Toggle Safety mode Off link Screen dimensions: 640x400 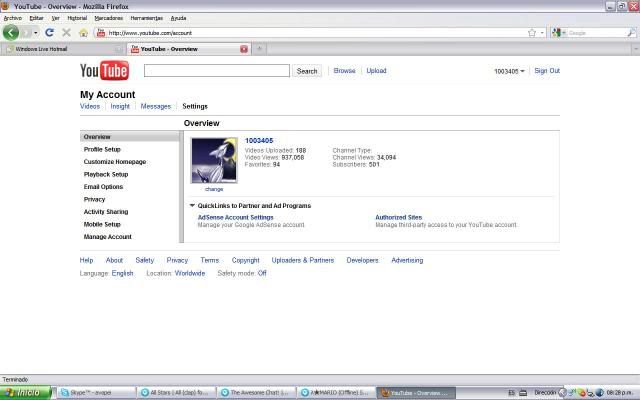coord(262,273)
